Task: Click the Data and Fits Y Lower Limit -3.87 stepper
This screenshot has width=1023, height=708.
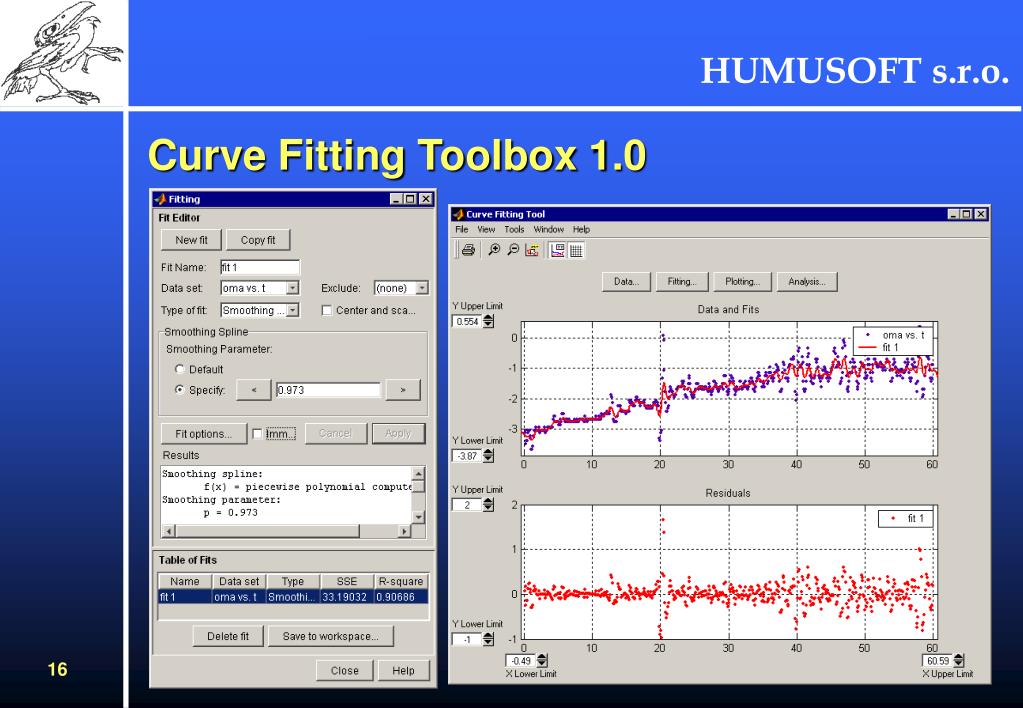Action: click(488, 455)
